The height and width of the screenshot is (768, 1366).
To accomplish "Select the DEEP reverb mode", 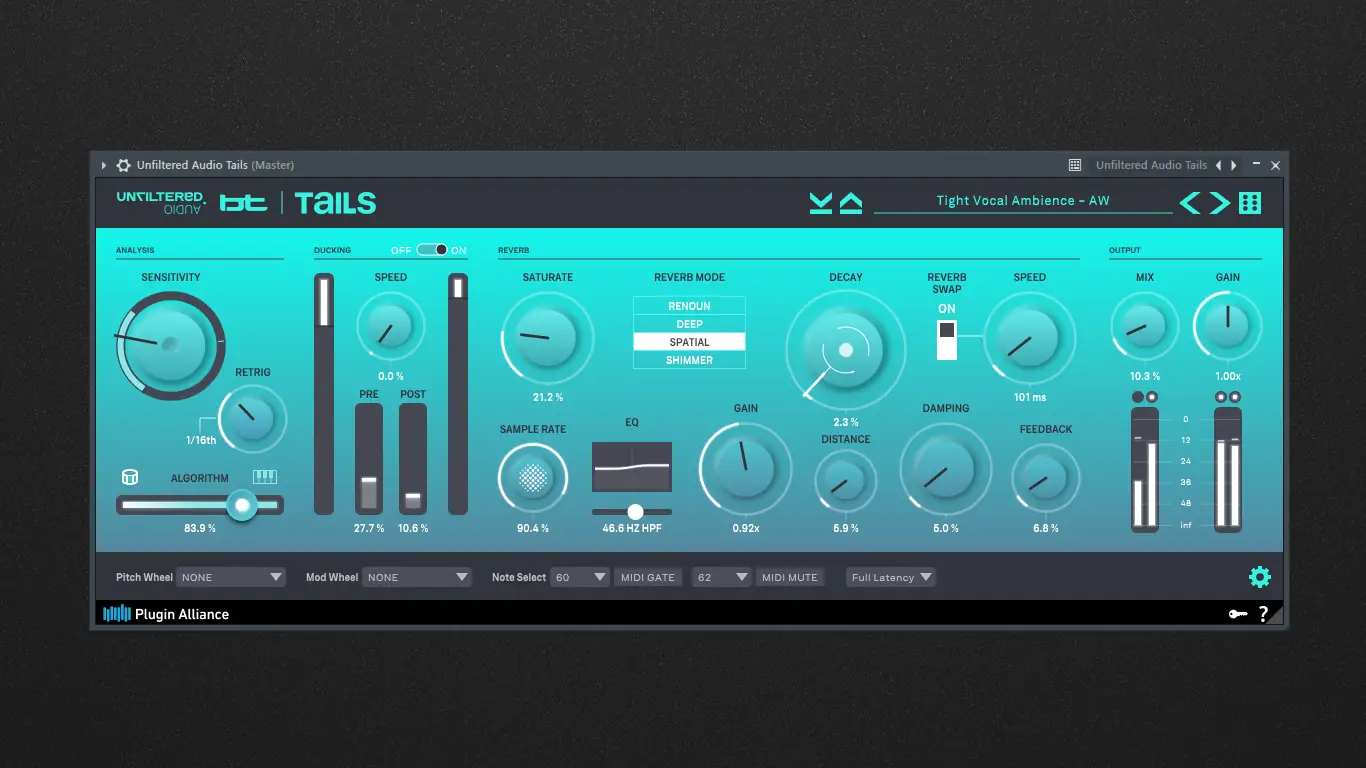I will [689, 324].
